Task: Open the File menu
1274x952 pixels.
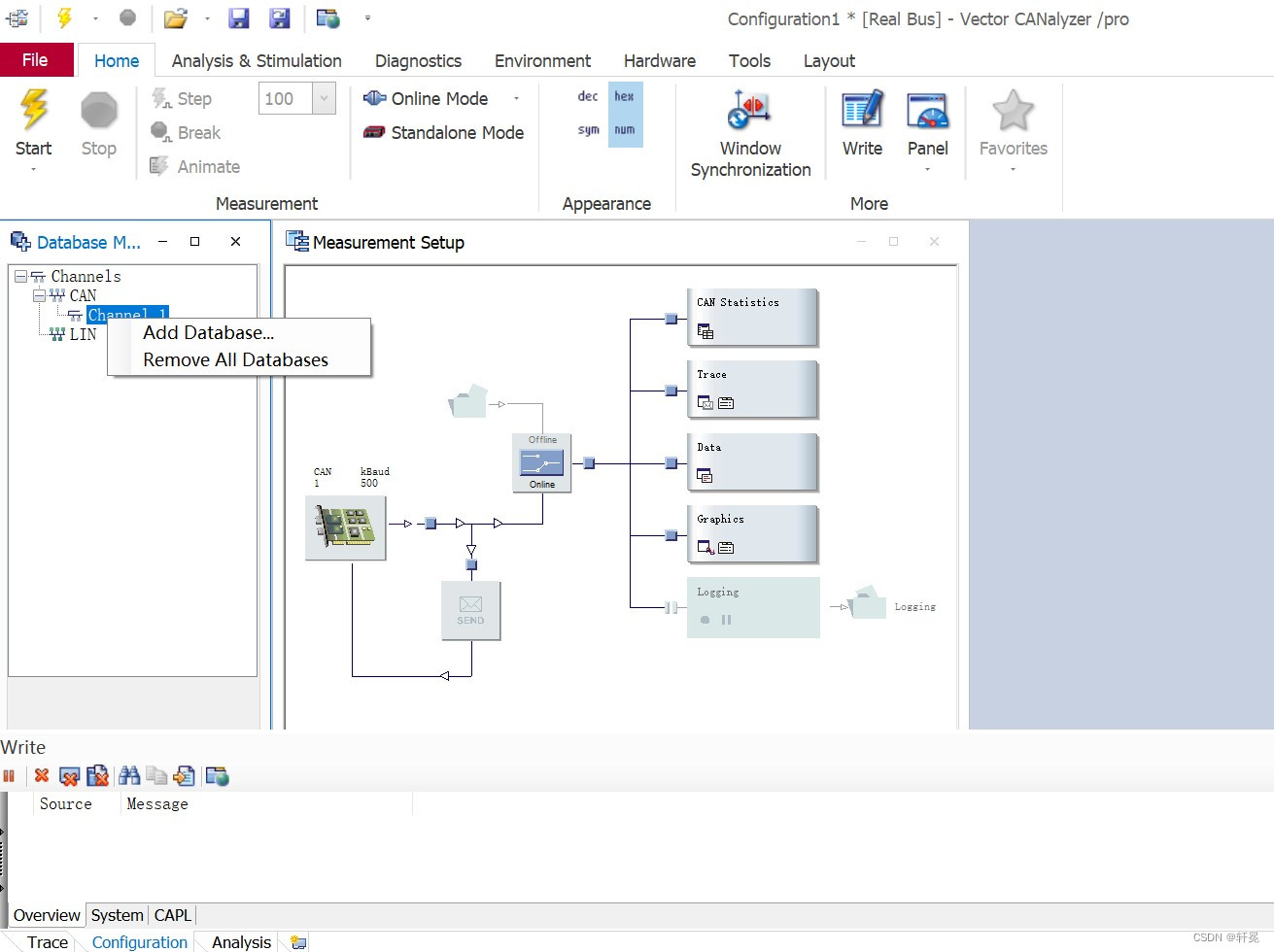Action: [x=36, y=60]
